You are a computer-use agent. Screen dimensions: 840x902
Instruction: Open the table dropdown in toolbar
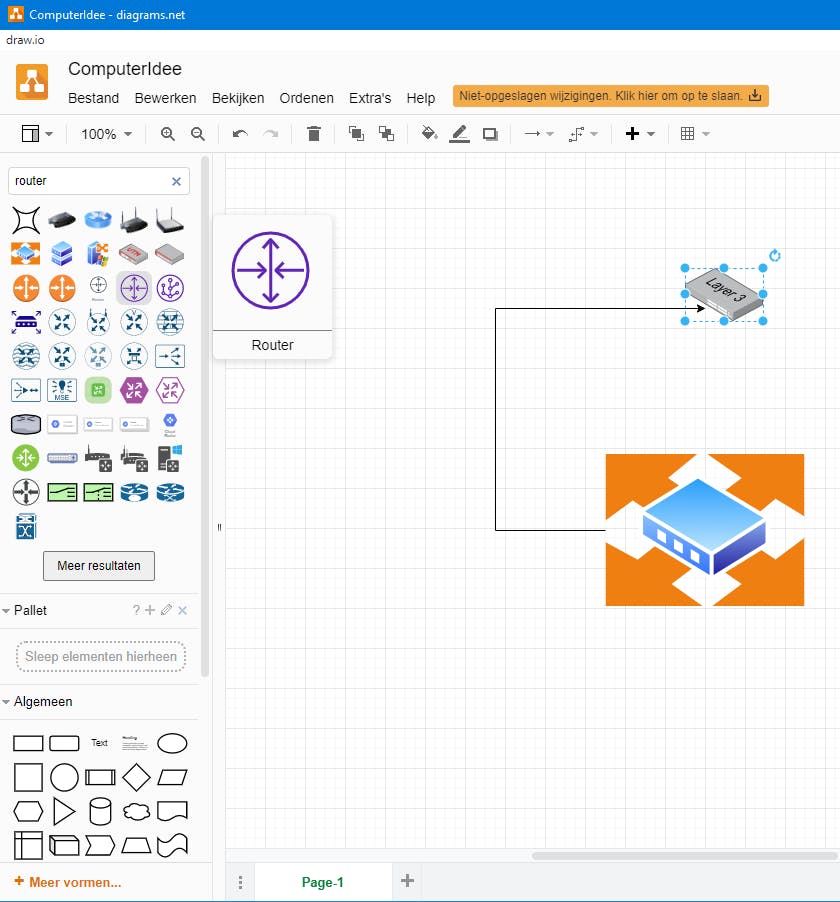(x=694, y=134)
